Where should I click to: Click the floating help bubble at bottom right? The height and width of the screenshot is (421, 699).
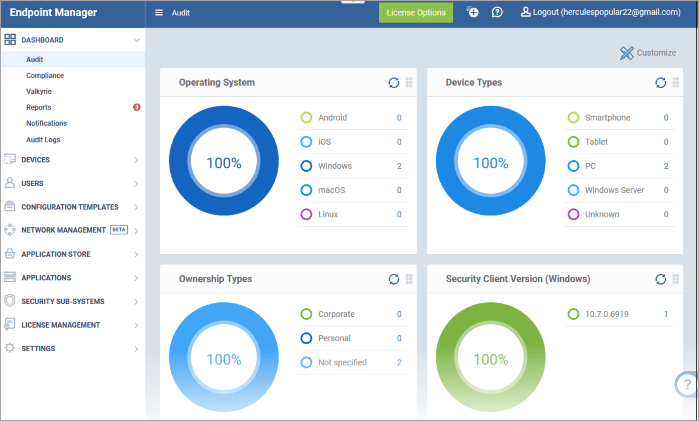tap(686, 384)
